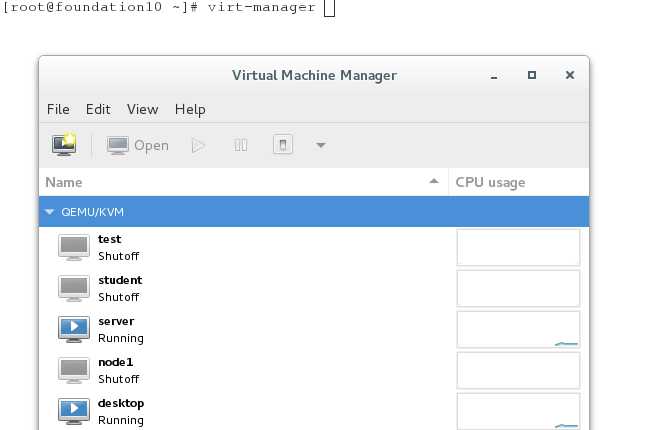
Task: Collapse the QEMU/KVM connection triangle
Action: click(x=50, y=212)
